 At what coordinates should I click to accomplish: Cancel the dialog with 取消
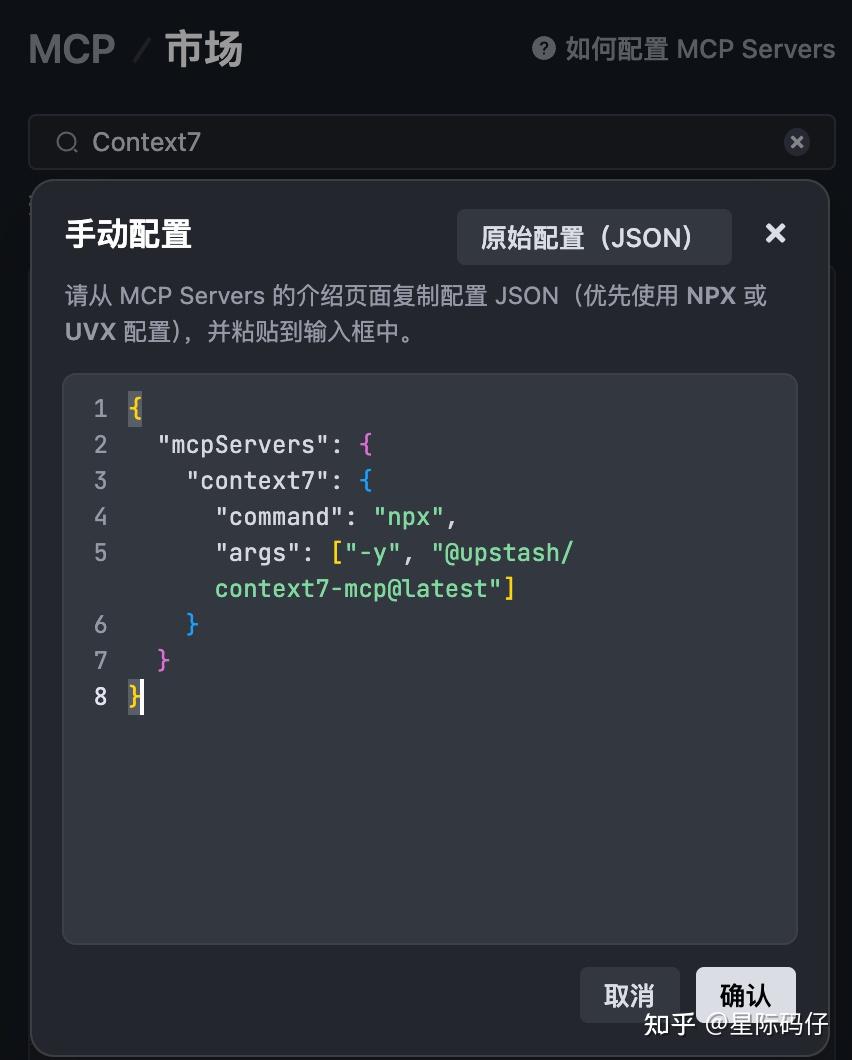pyautogui.click(x=629, y=995)
